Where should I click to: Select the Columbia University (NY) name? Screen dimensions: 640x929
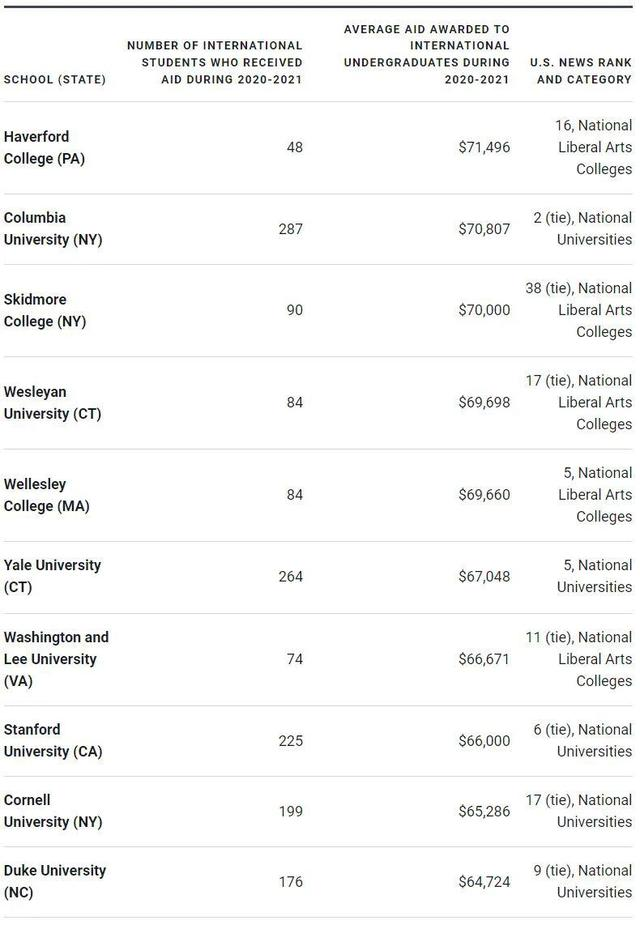[52, 229]
